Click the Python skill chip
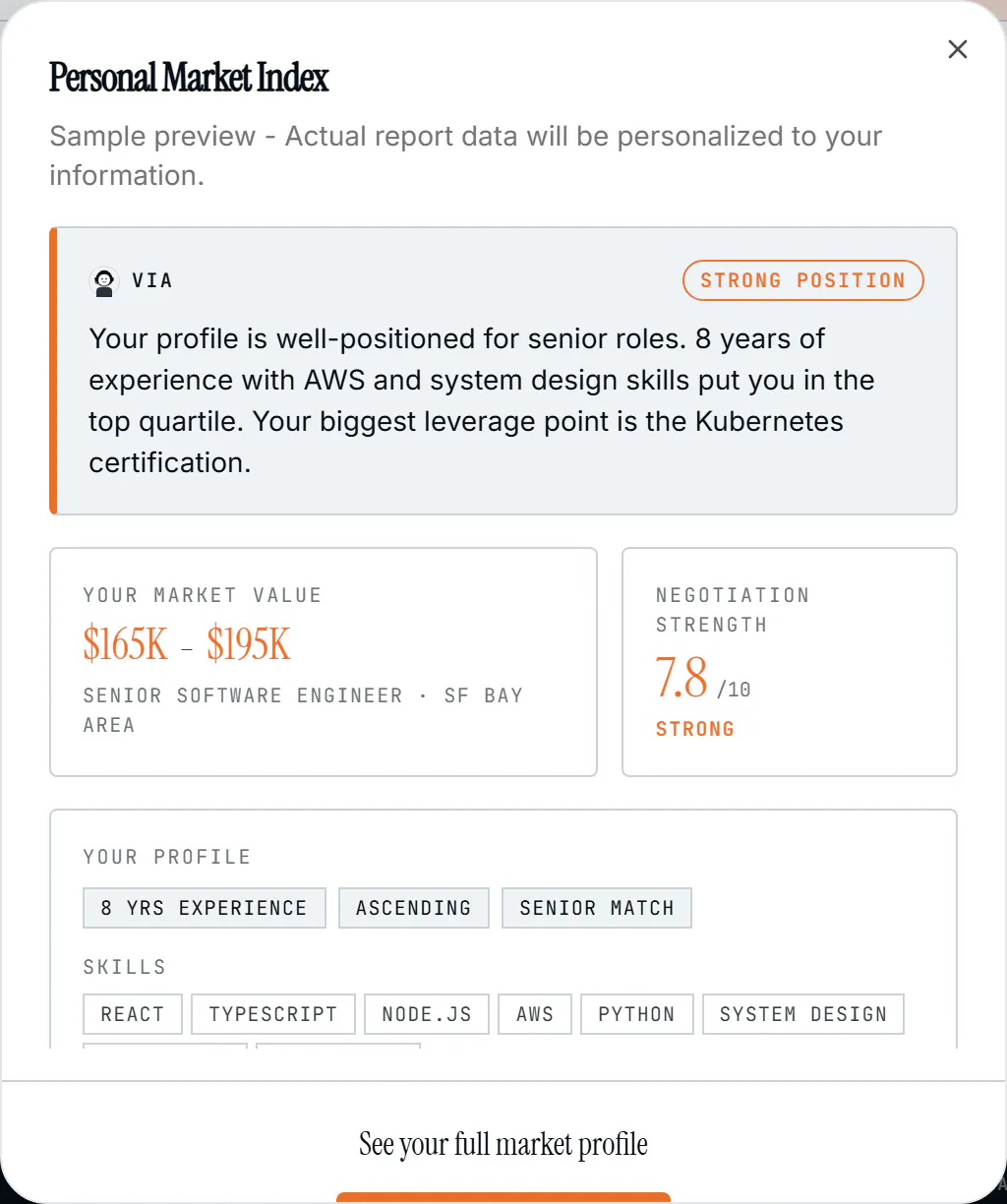Viewport: 1007px width, 1204px height. tap(636, 1014)
